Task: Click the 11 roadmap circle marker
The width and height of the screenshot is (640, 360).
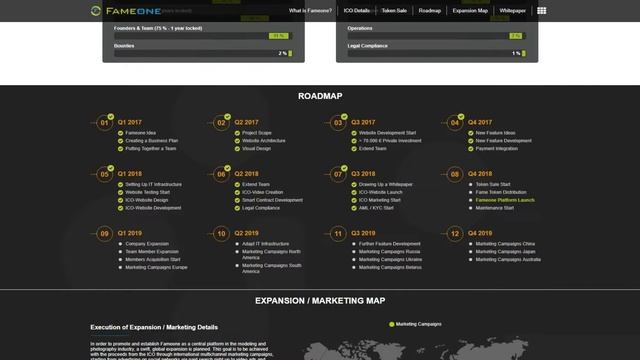Action: coord(338,234)
